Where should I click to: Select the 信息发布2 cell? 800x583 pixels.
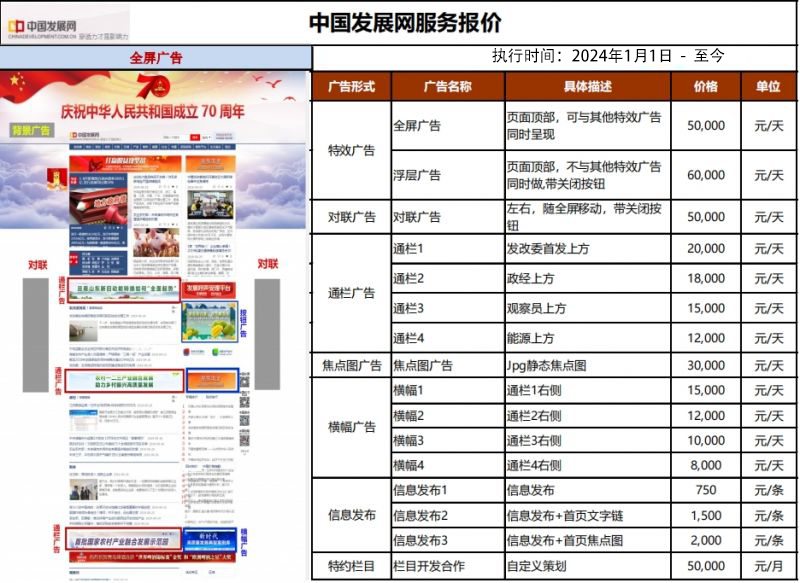click(x=448, y=515)
